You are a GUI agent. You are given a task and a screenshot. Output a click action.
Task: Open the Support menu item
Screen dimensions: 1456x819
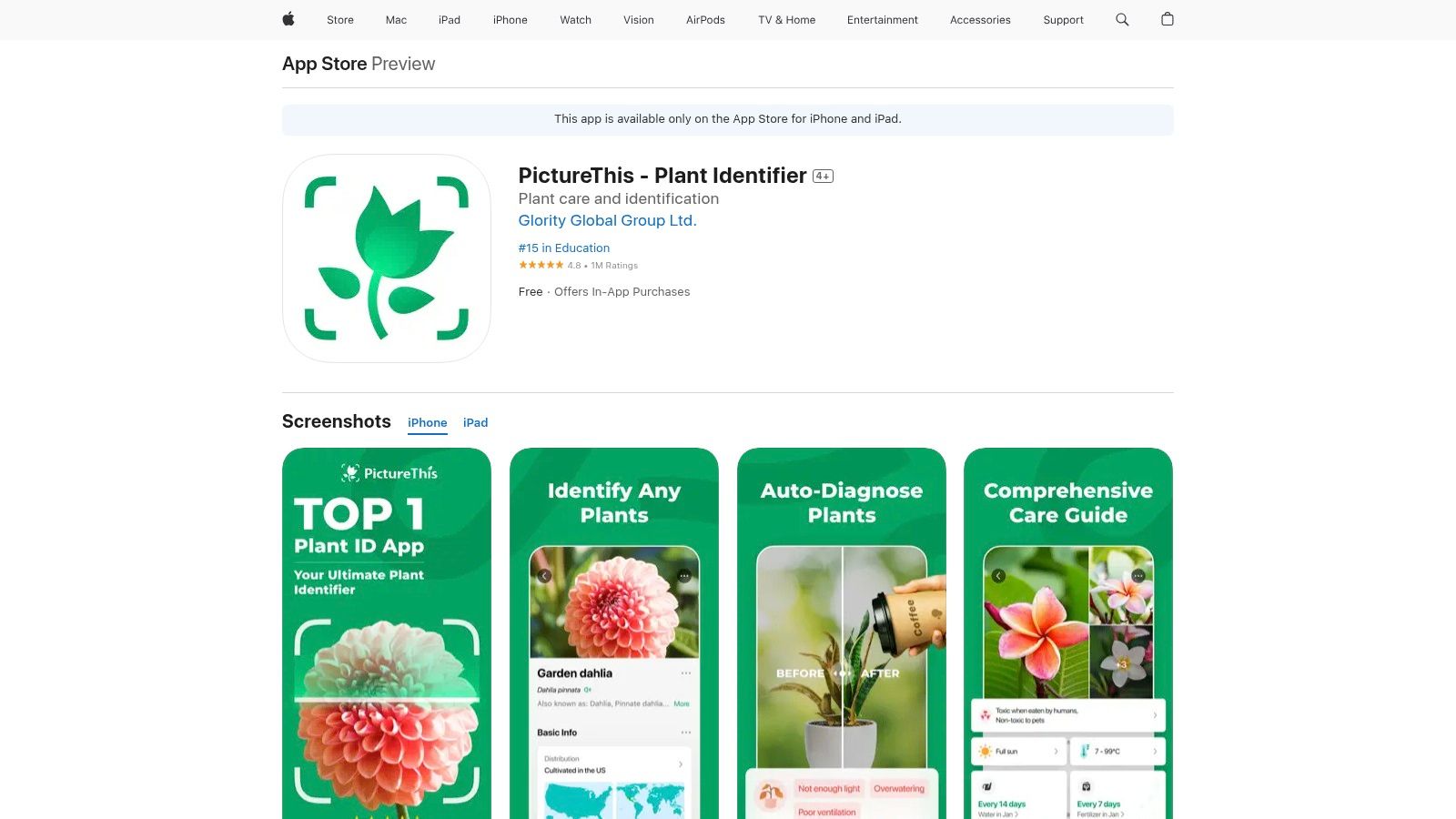click(x=1063, y=20)
